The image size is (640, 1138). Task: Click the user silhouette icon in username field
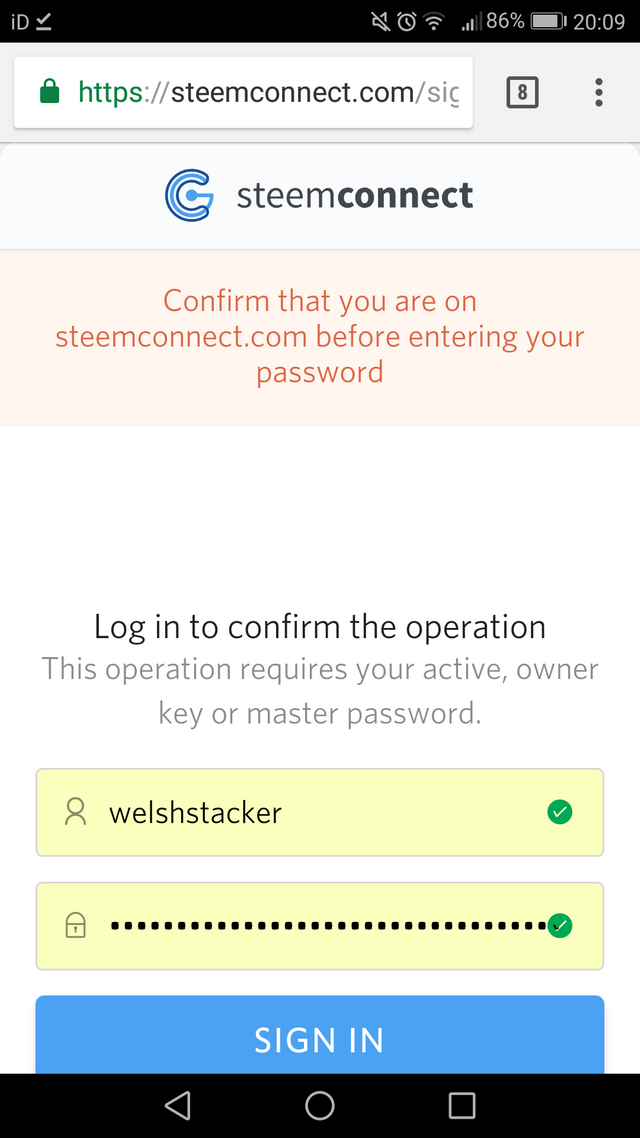coord(75,812)
